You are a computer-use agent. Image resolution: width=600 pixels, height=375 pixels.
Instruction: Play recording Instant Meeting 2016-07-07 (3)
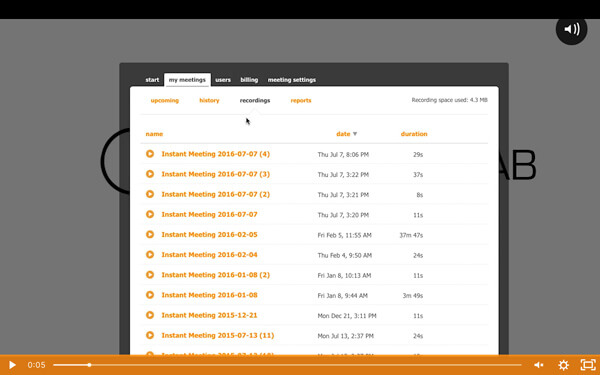(x=150, y=174)
